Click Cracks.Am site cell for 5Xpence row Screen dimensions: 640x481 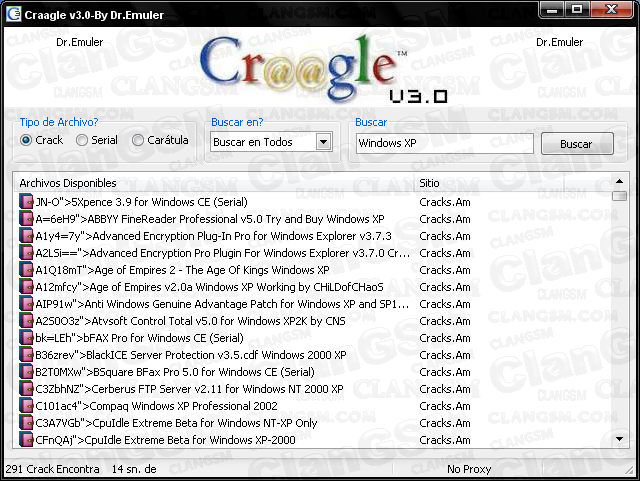tap(445, 202)
